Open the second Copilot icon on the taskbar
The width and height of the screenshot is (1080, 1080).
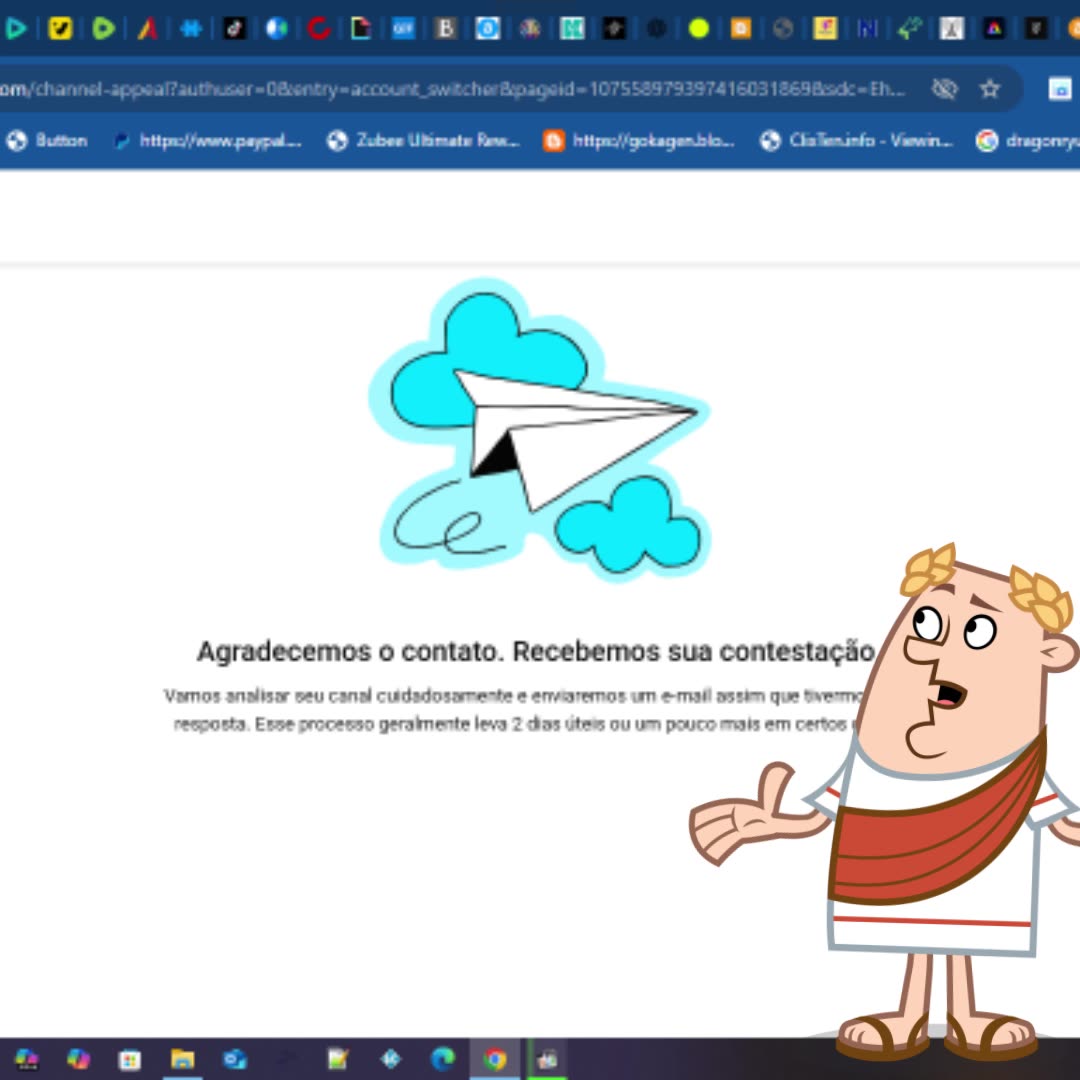tap(78, 1059)
